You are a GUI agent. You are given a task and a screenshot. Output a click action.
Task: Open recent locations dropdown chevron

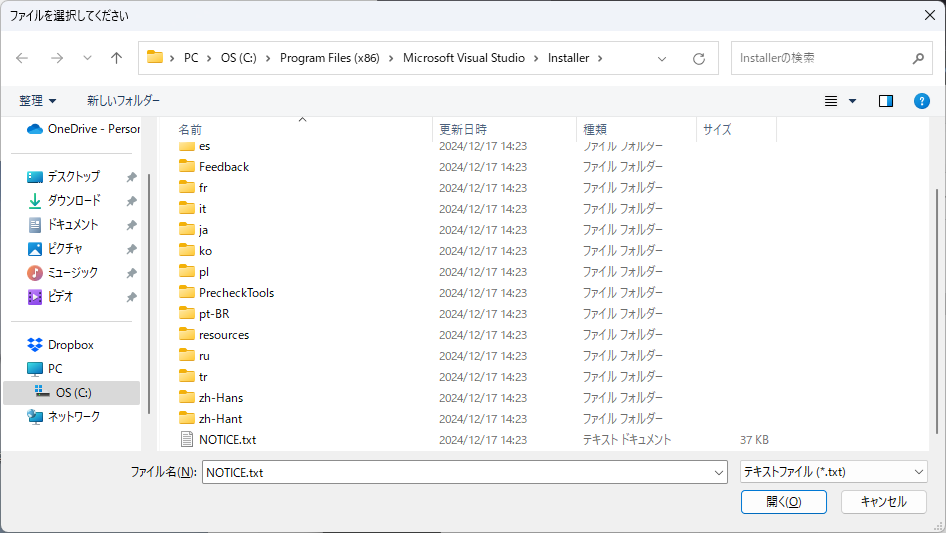87,58
